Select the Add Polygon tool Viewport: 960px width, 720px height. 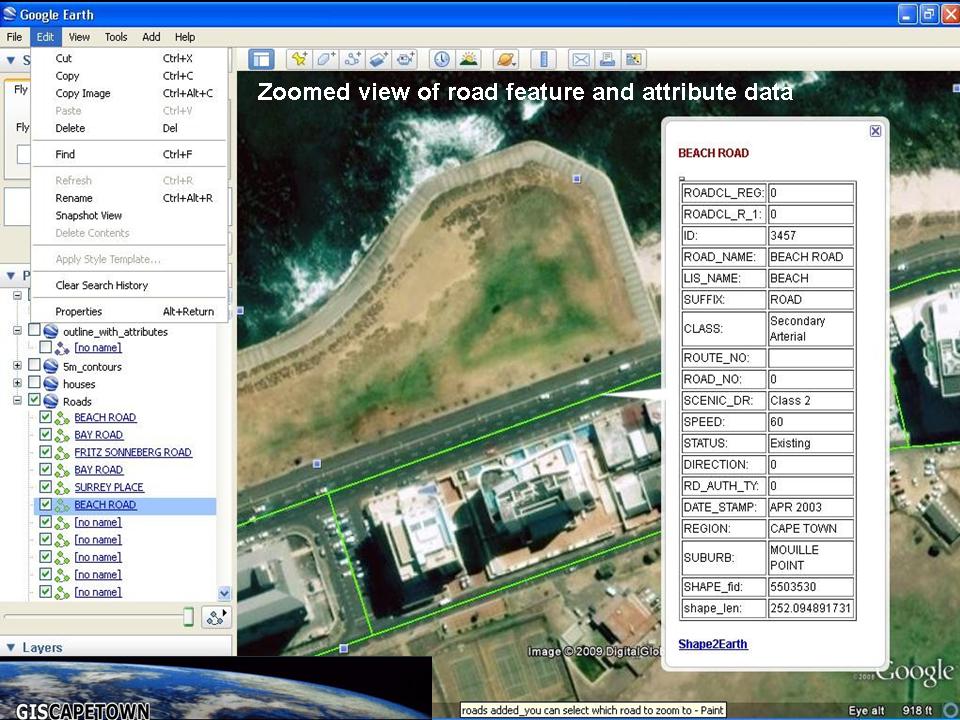coord(326,60)
